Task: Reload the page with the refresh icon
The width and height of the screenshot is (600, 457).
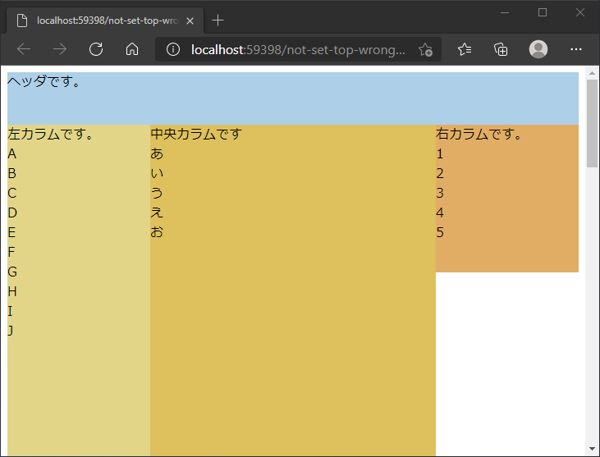Action: (x=96, y=49)
